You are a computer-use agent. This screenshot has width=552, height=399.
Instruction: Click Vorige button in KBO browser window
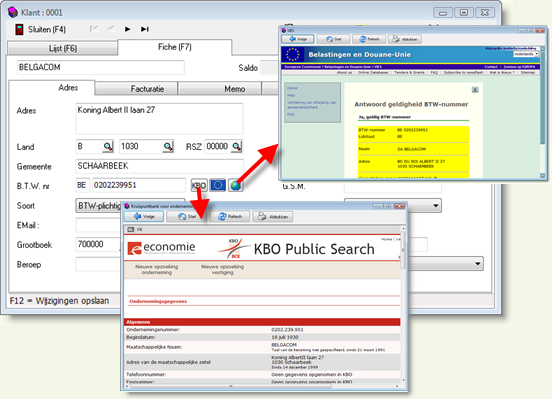(x=144, y=217)
